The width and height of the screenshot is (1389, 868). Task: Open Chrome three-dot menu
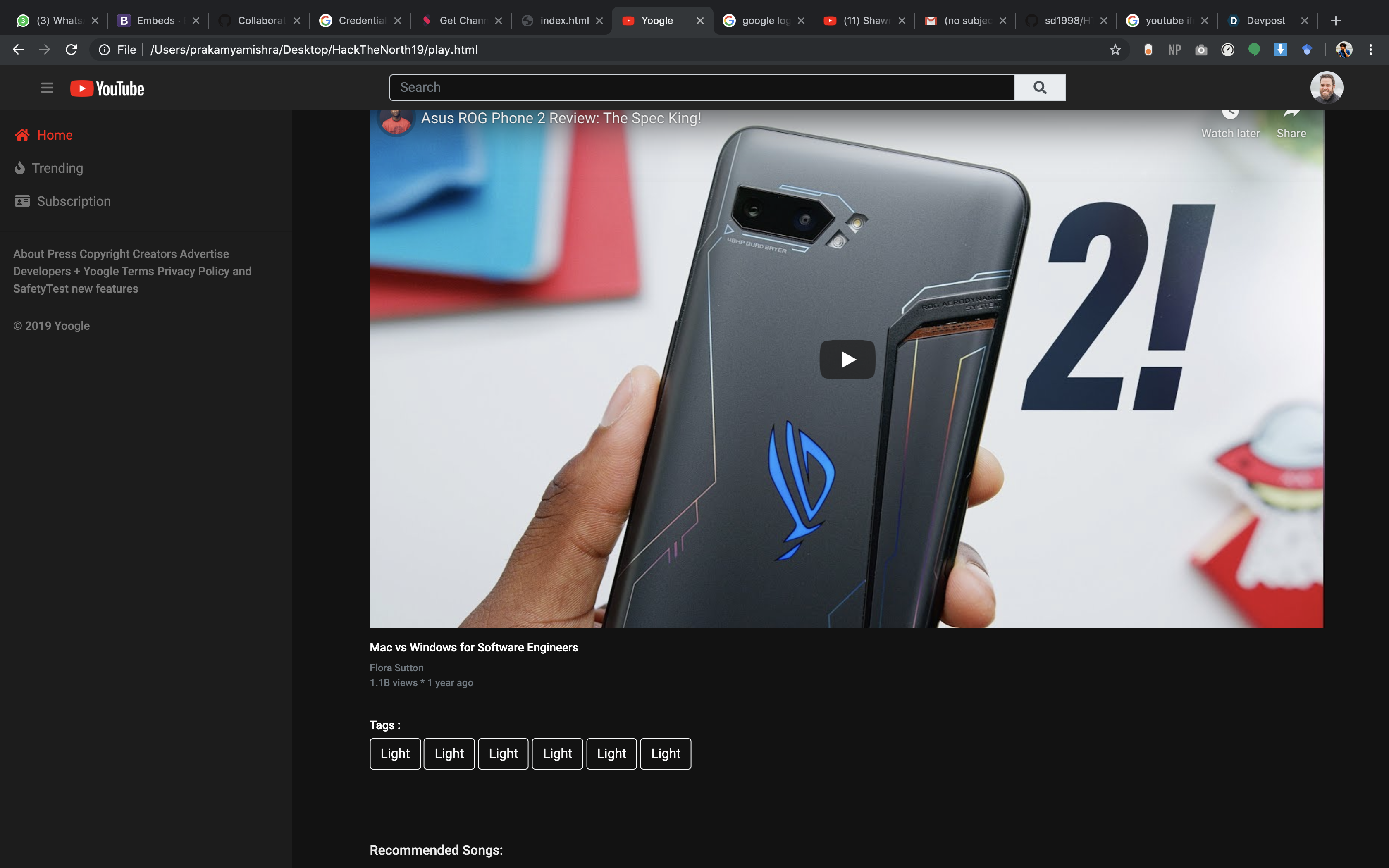tap(1371, 50)
